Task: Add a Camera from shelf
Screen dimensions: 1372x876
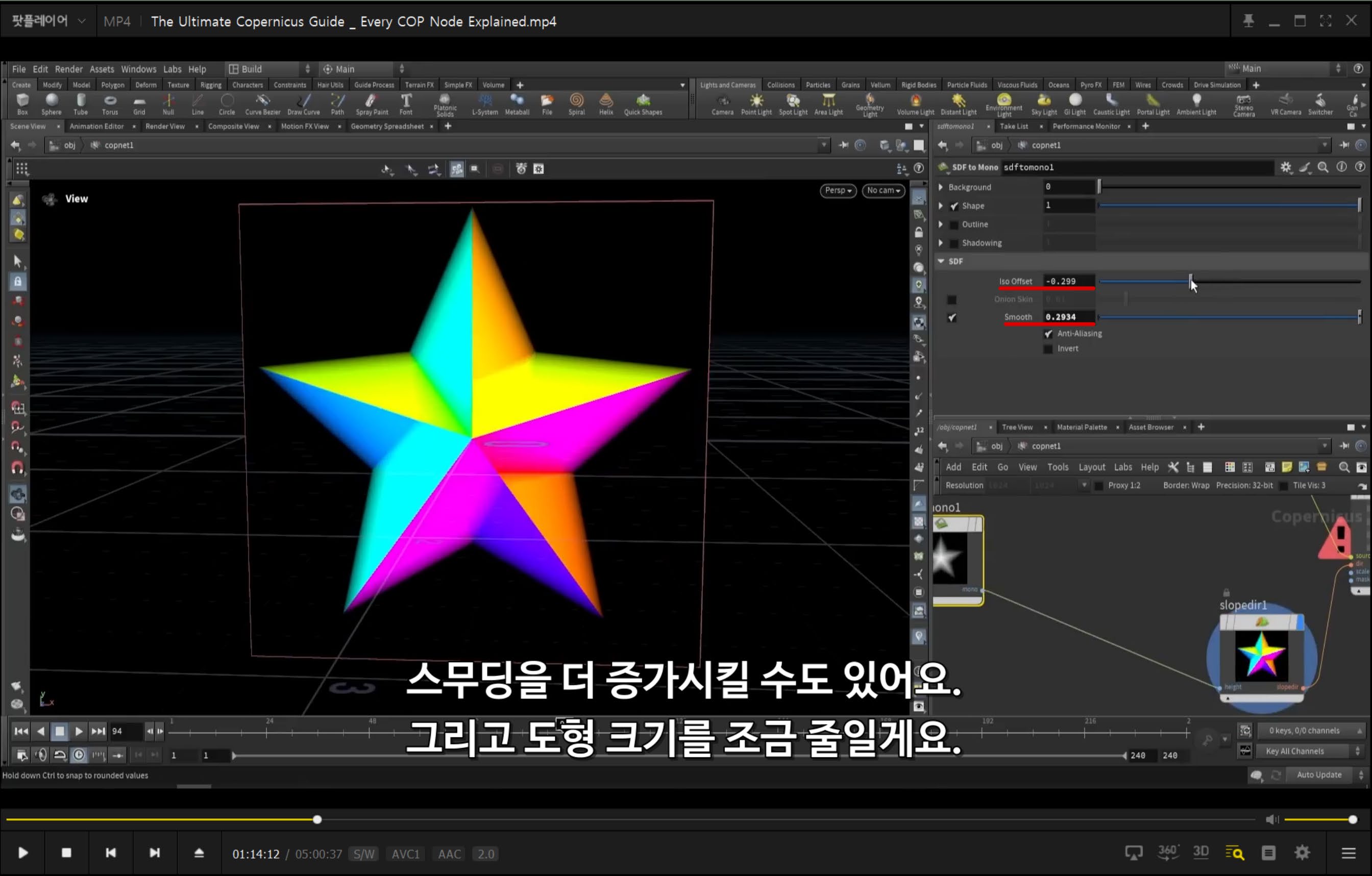Action: 722,104
